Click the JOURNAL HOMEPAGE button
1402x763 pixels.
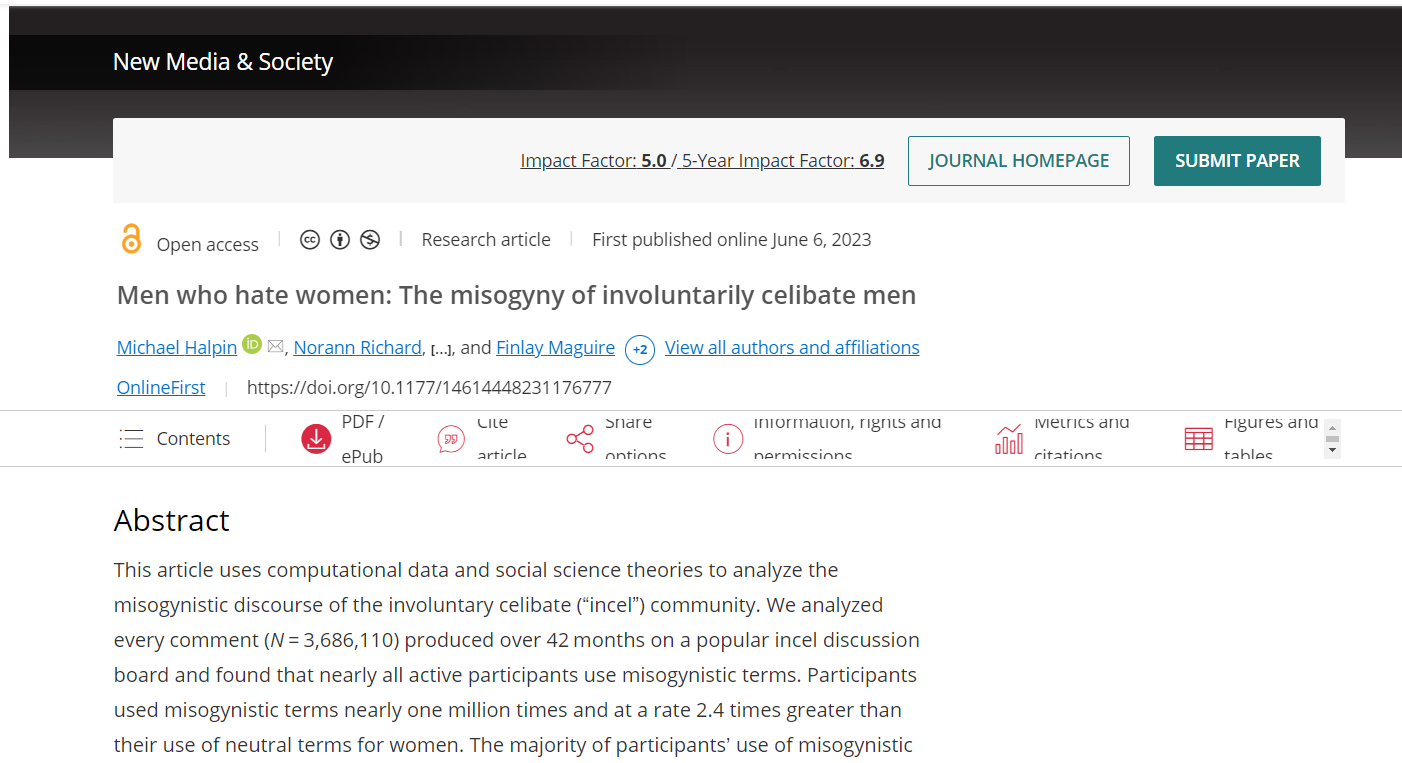pyautogui.click(x=1019, y=161)
